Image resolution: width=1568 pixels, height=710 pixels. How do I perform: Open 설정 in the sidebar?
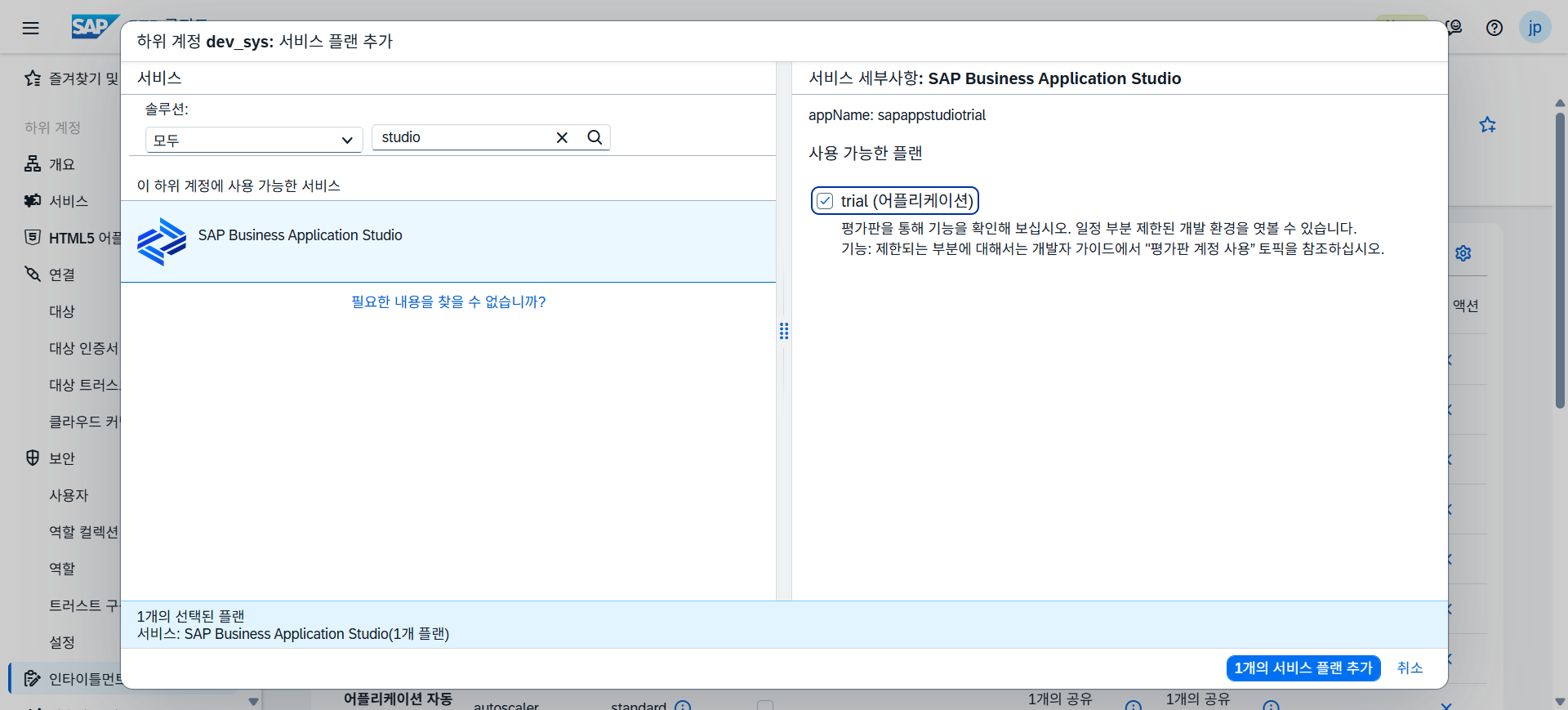coord(62,642)
